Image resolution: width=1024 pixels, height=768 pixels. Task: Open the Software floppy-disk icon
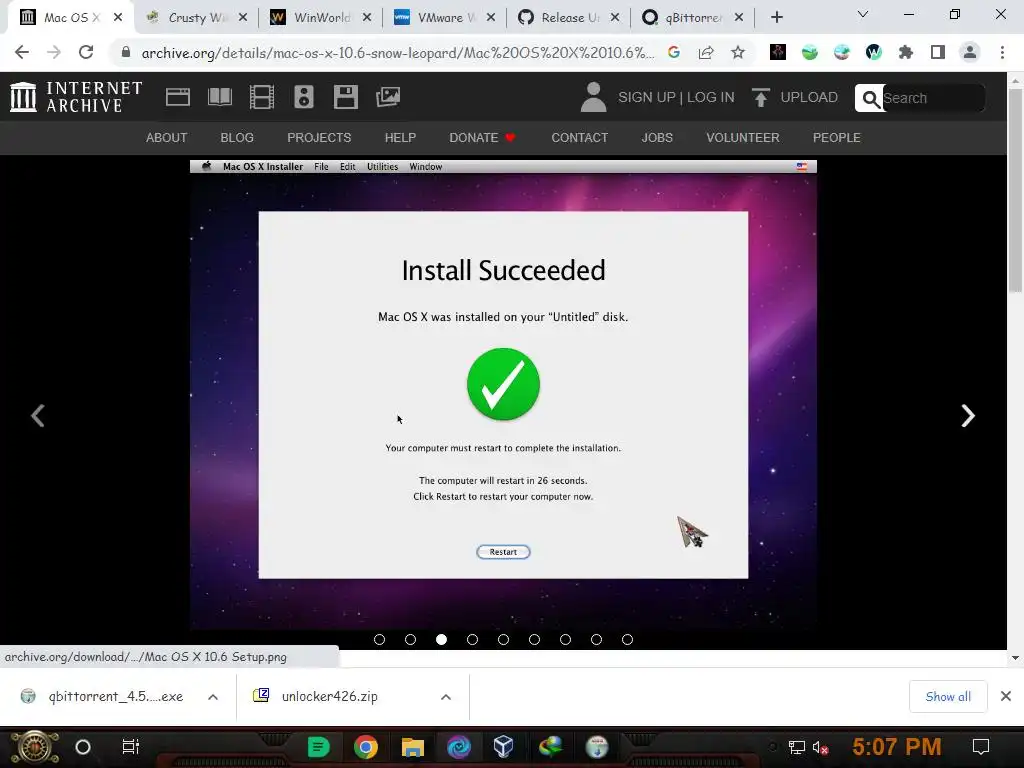[345, 97]
